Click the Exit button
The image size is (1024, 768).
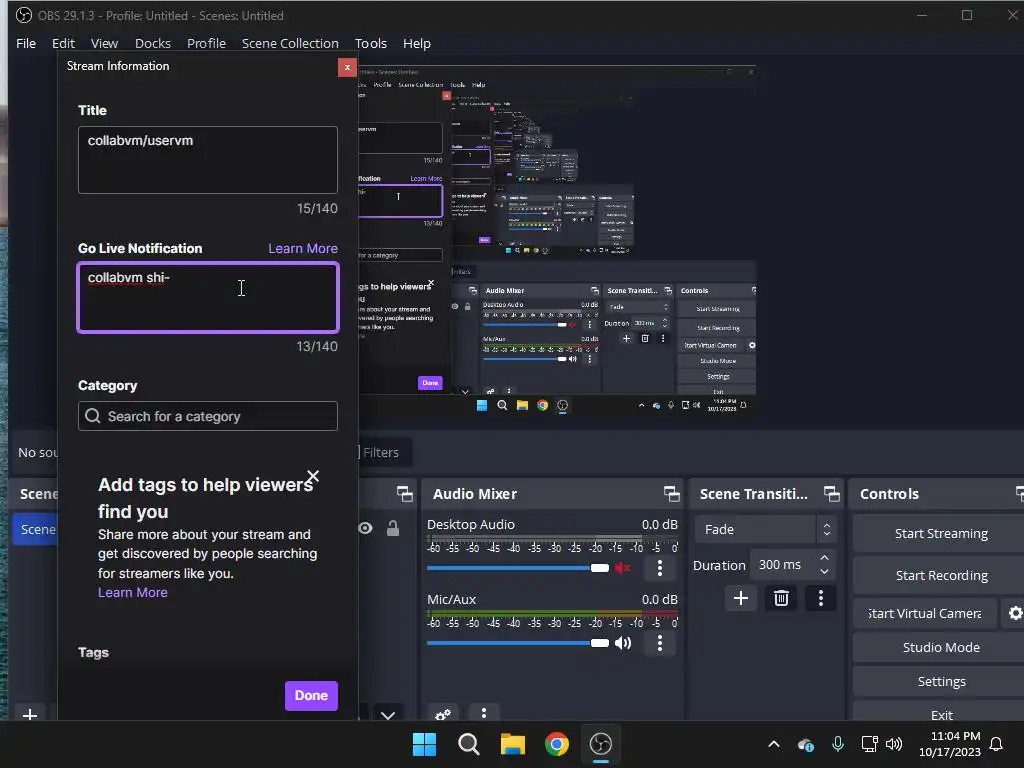click(941, 714)
